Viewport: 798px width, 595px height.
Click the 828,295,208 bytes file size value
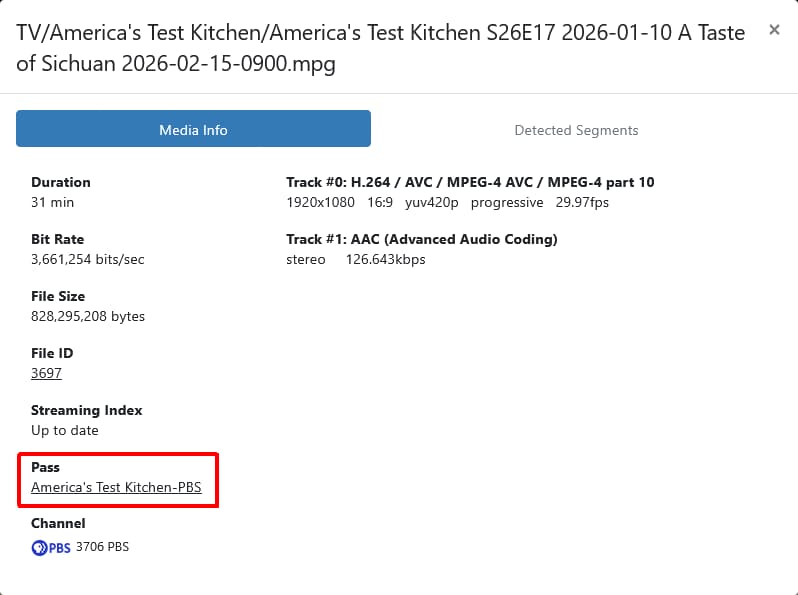click(88, 316)
